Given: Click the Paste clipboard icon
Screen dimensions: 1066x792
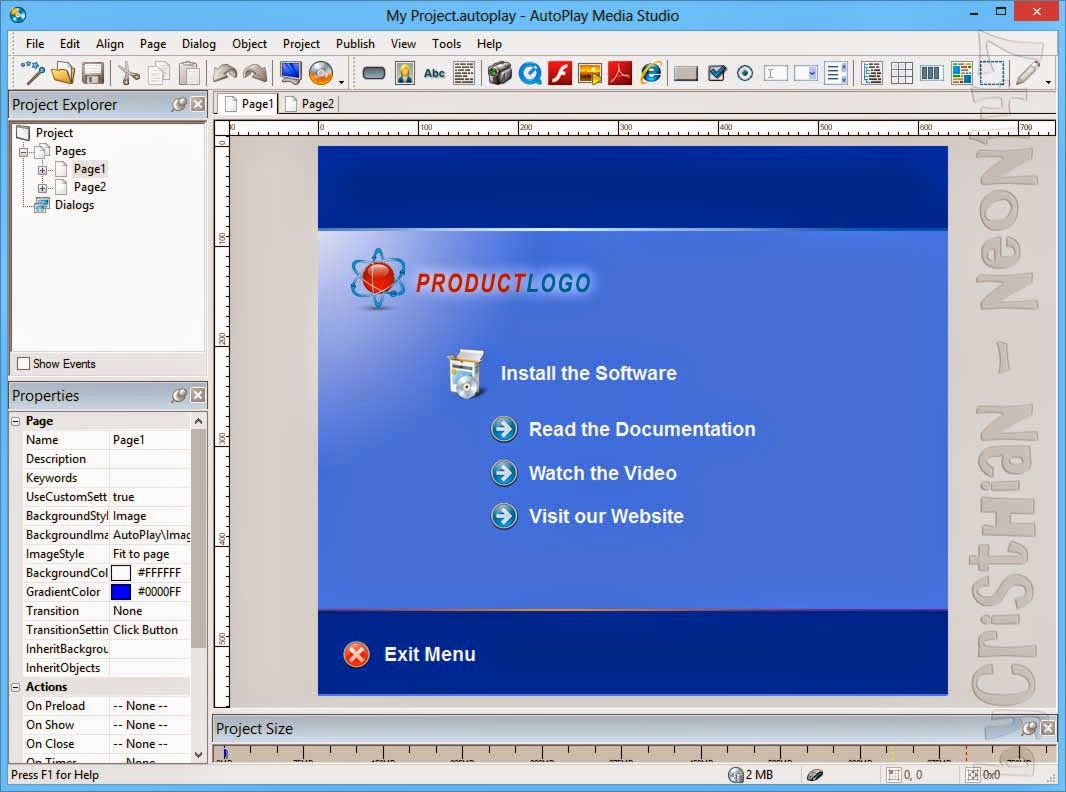Looking at the screenshot, I should pos(190,73).
